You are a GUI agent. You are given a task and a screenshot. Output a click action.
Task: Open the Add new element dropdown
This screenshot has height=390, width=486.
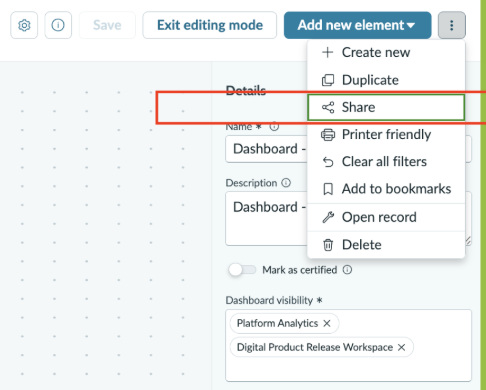coord(357,25)
